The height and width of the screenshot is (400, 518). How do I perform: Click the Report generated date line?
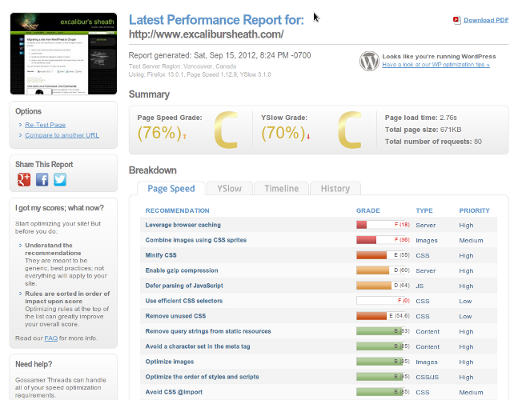(x=220, y=55)
